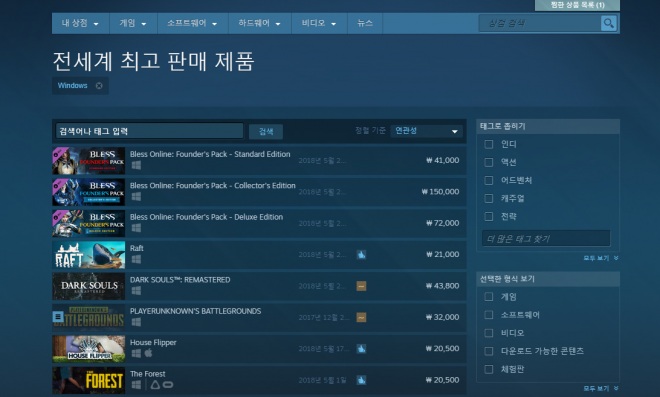Click the Windows icon under Bless Online Deluxe Edition
This screenshot has width=660, height=397.
click(x=136, y=228)
